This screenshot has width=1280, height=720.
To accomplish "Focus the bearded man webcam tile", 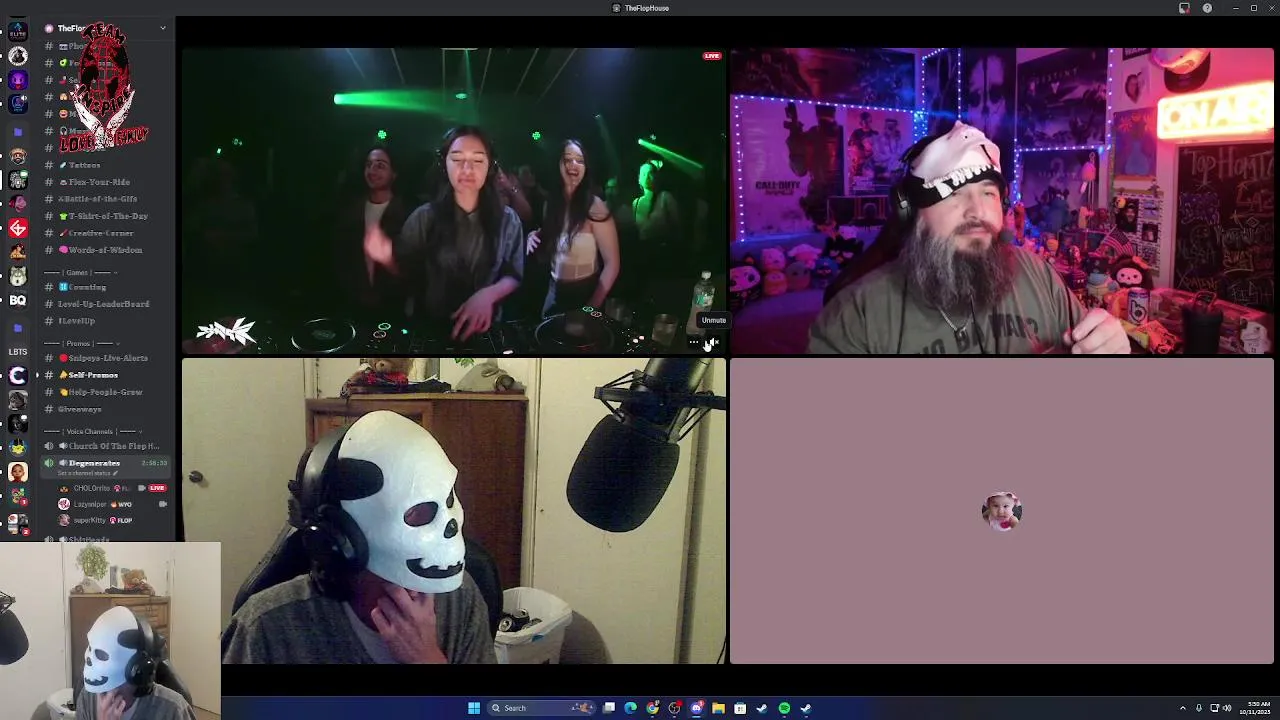I will pos(1001,201).
